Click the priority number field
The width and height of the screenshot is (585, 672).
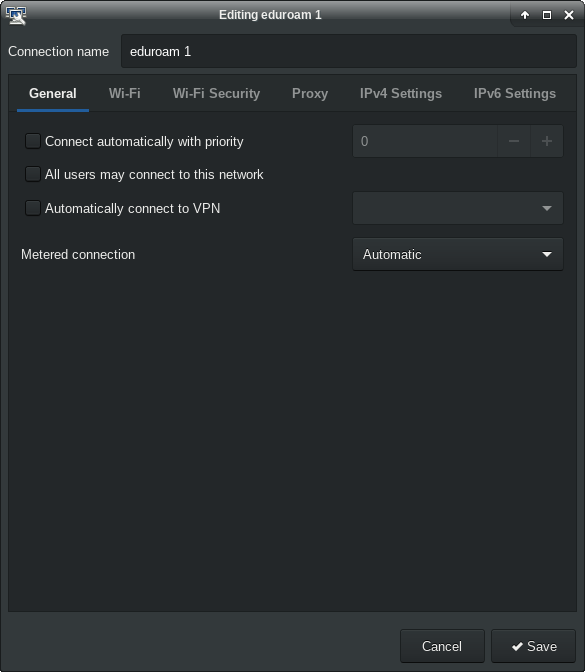pos(425,141)
